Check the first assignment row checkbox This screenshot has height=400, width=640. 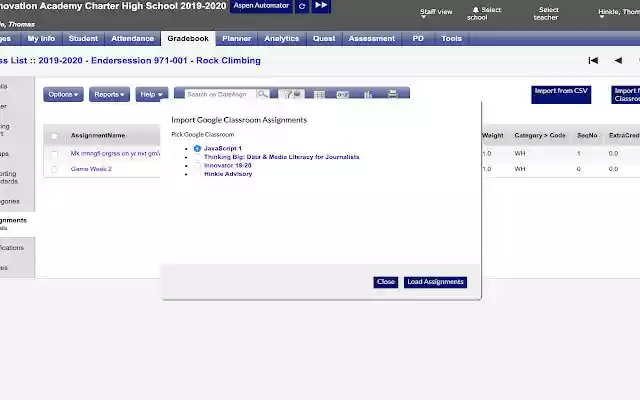pos(54,153)
